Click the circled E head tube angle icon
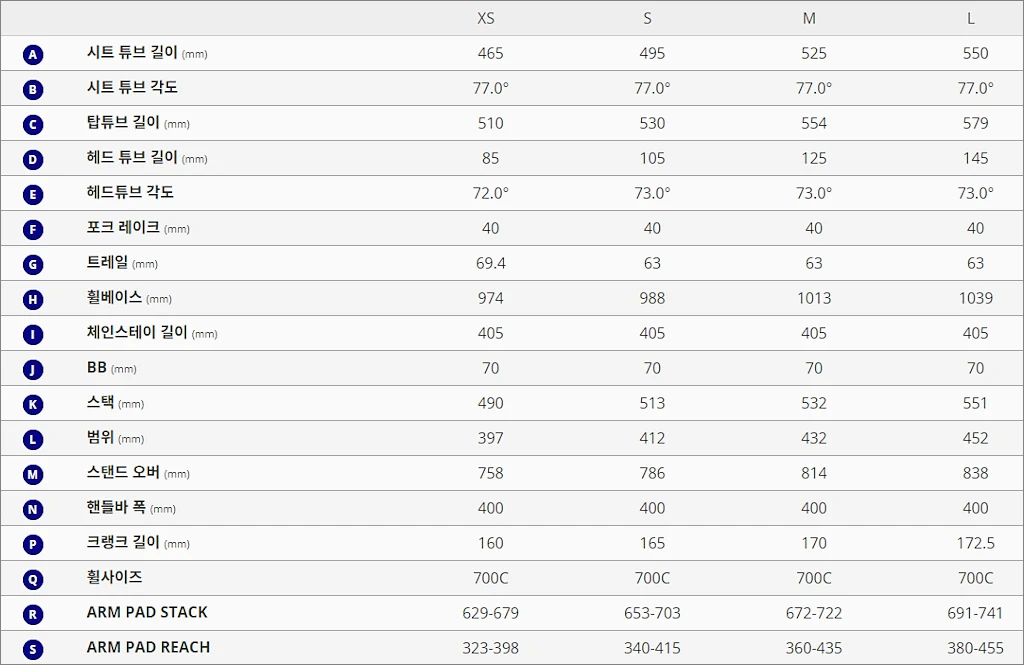The image size is (1024, 665). 33,195
